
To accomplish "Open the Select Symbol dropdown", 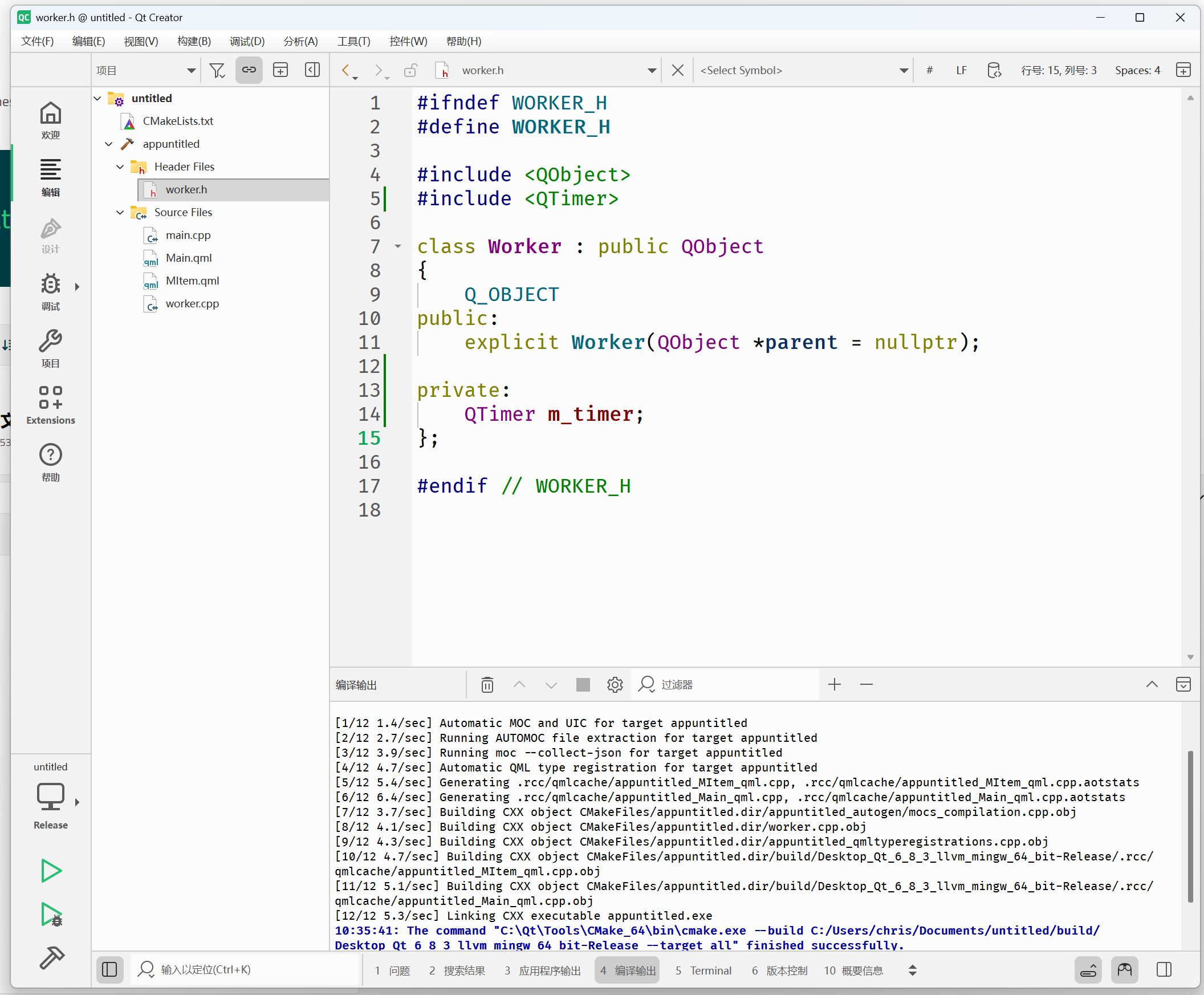I will (x=802, y=70).
